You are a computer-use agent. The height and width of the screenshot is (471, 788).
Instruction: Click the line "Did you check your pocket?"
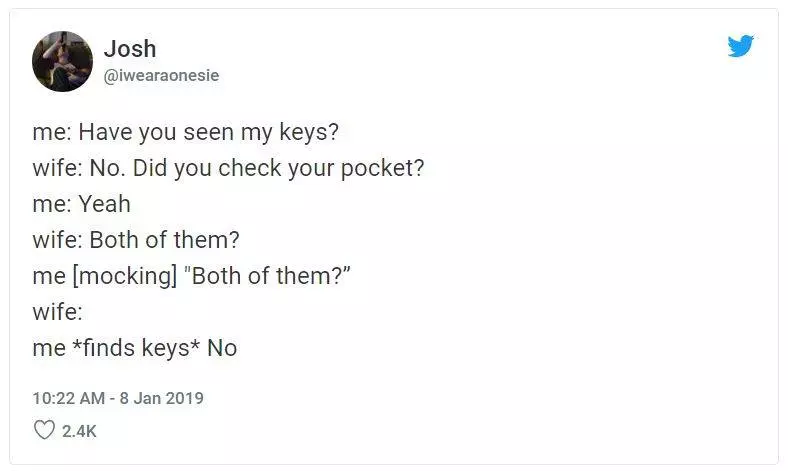pos(278,168)
